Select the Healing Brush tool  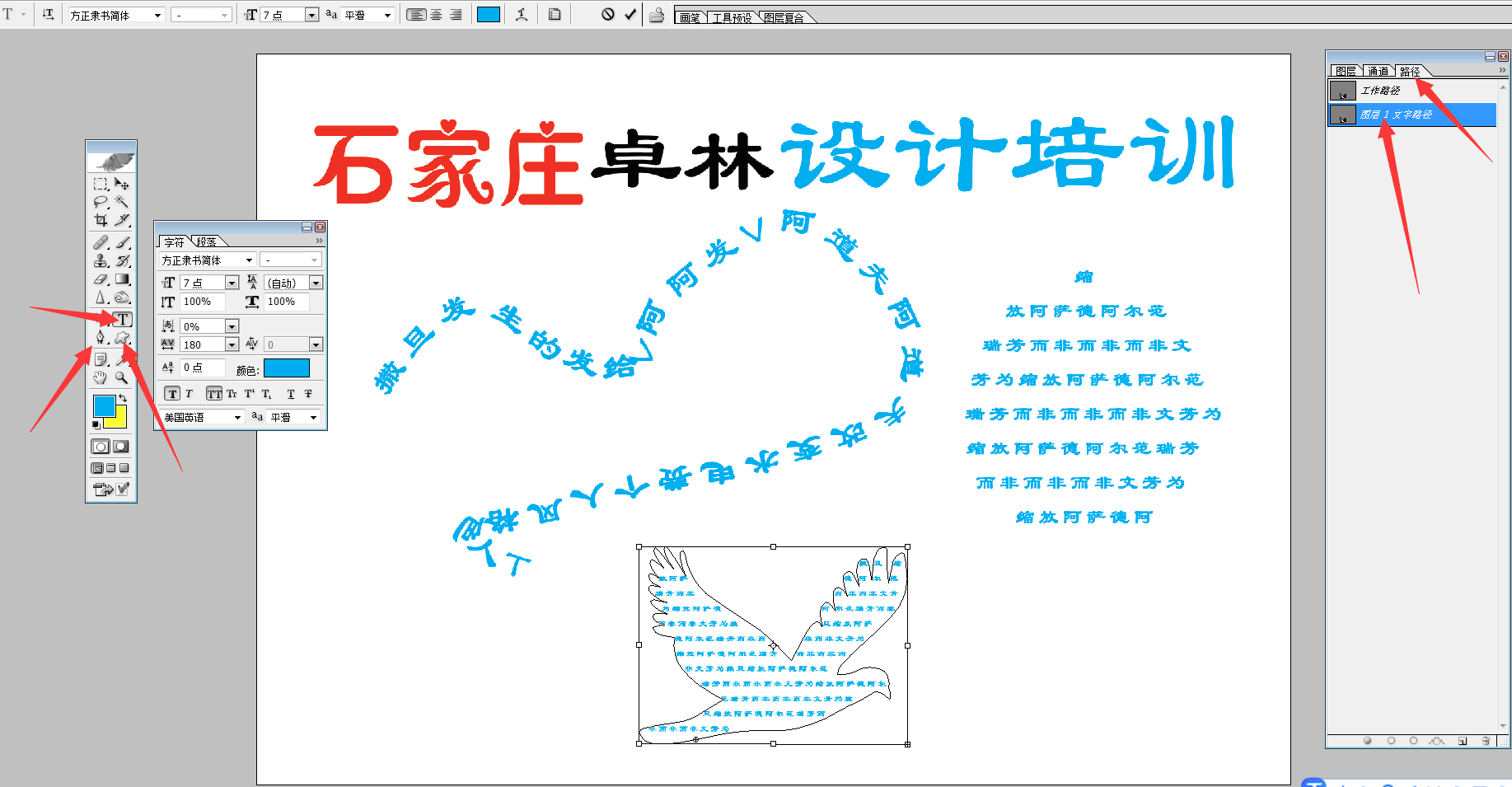point(101,242)
